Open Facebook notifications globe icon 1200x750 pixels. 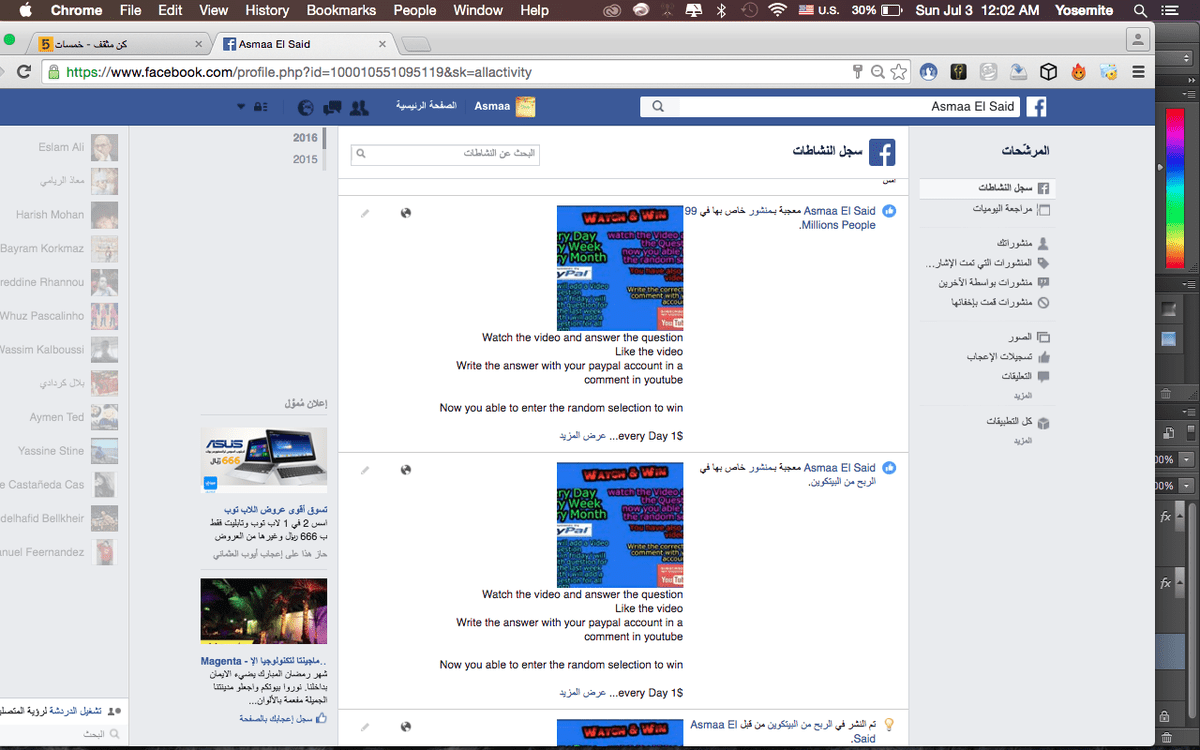tap(306, 107)
